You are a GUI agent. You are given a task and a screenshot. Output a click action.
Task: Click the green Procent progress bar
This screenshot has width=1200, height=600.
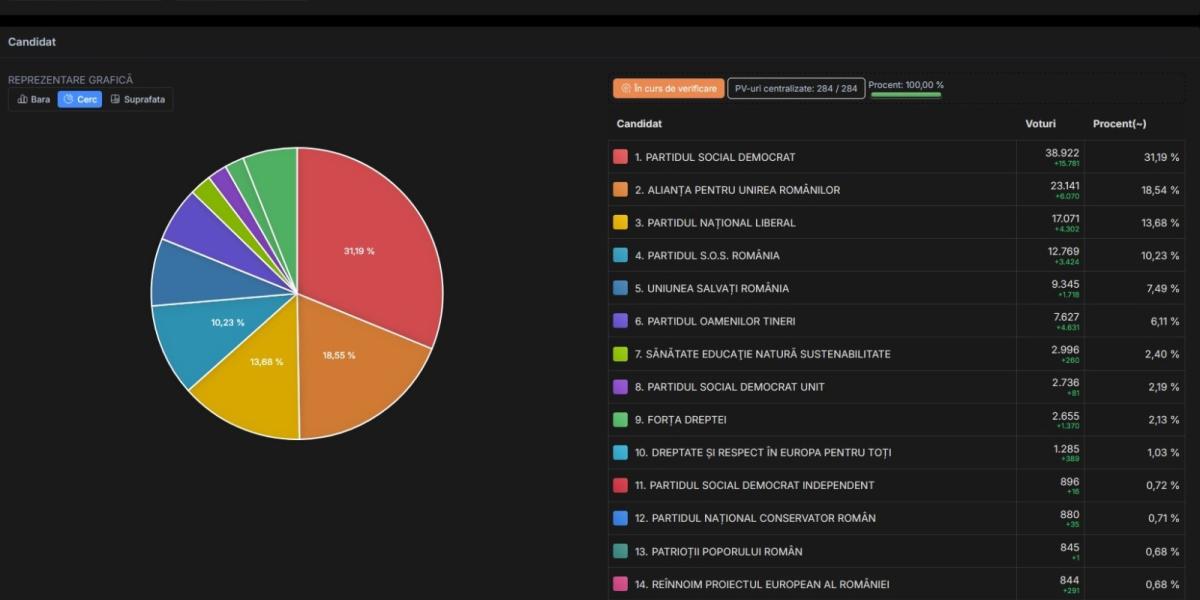click(x=906, y=95)
